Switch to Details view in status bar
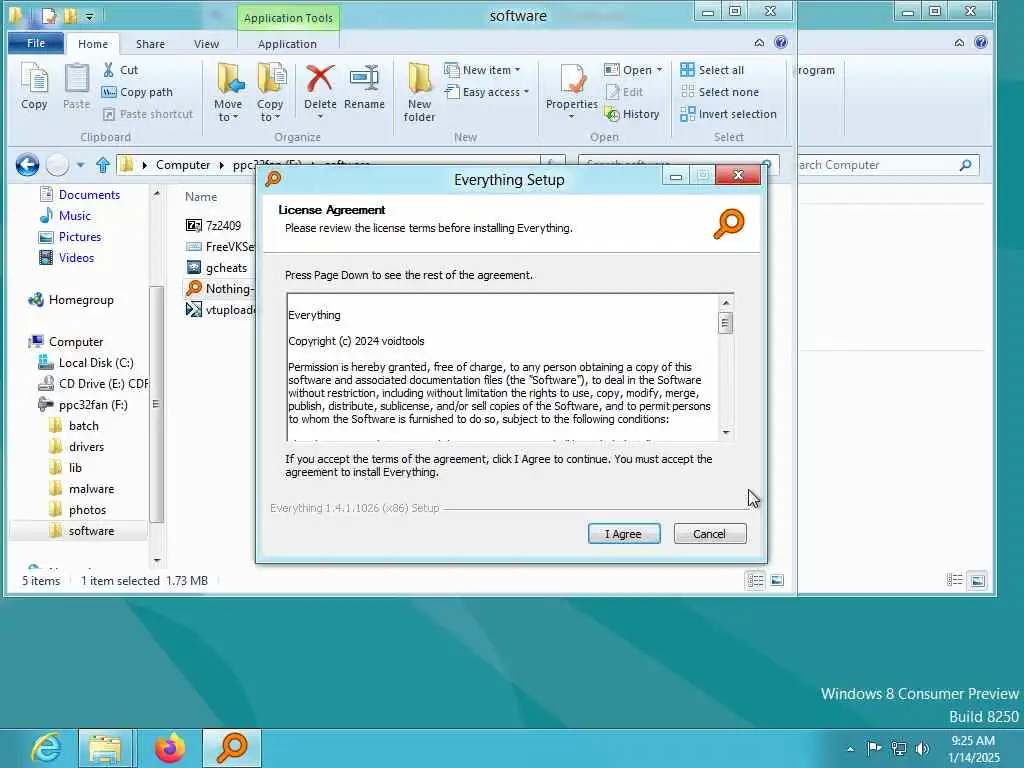The image size is (1024, 768). click(755, 580)
